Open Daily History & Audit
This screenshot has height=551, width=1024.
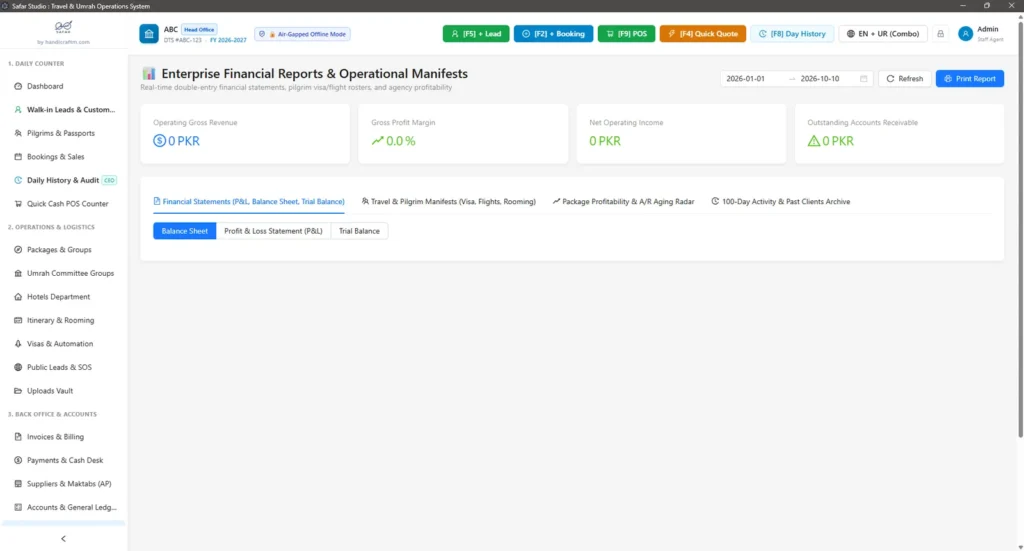(63, 180)
